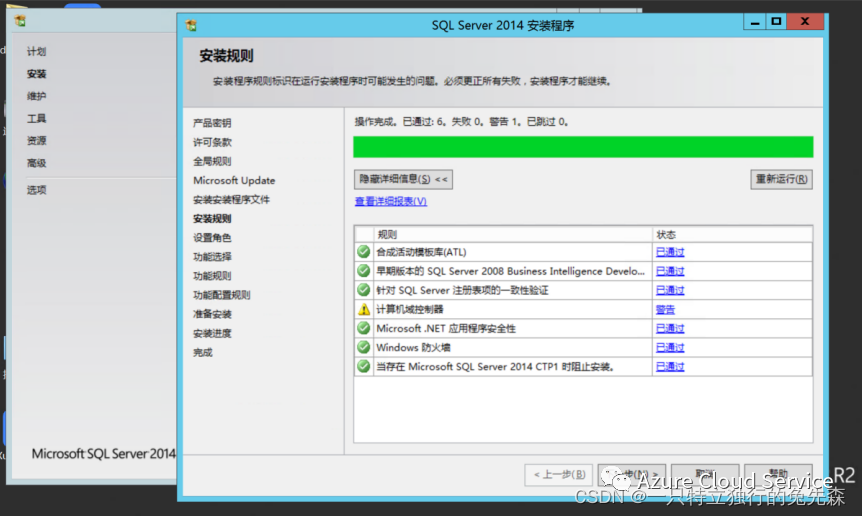Image resolution: width=862 pixels, height=516 pixels.
Task: Open 已通过 link for Windows 防火墙
Action: 670,347
